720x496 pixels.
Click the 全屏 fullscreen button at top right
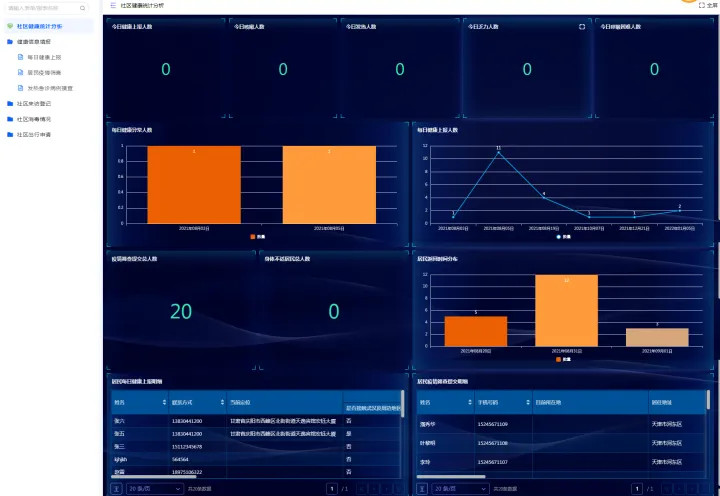[x=708, y=6]
